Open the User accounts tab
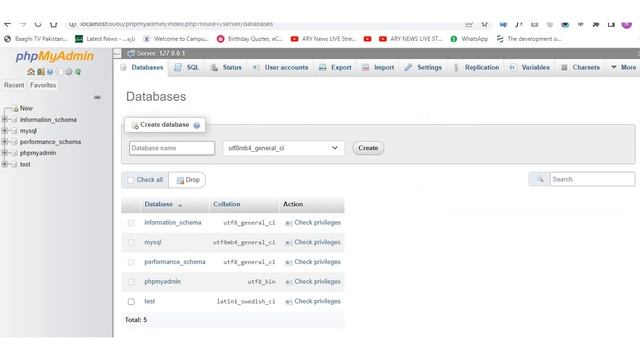Viewport: 640px width, 360px height. click(x=280, y=67)
